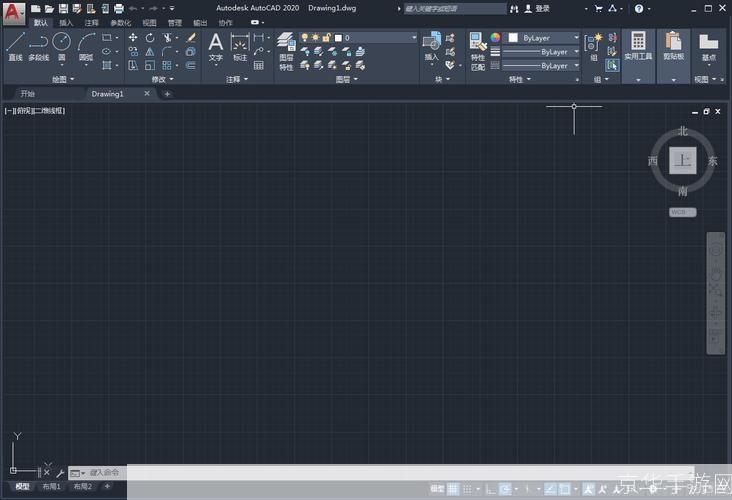The image size is (732, 500).
Task: Select the Polyline (多段线) tool
Action: [x=38, y=46]
